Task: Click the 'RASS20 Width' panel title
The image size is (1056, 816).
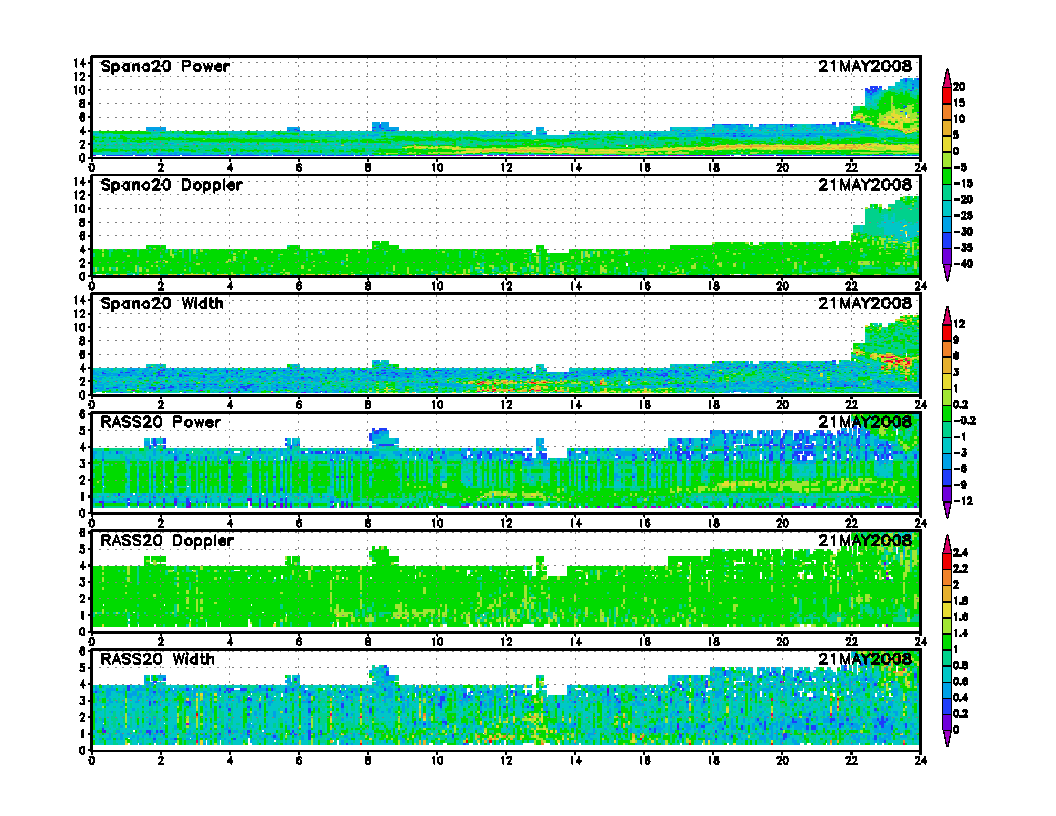Action: [x=157, y=659]
